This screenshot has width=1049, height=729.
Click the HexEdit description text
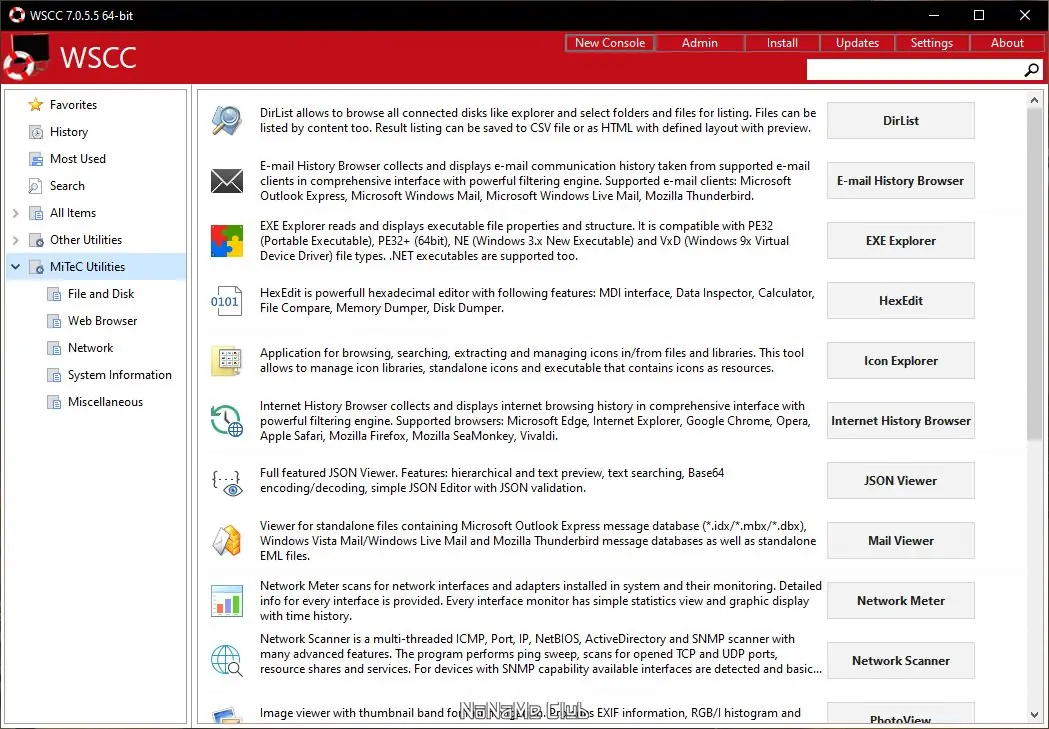[x=537, y=300]
